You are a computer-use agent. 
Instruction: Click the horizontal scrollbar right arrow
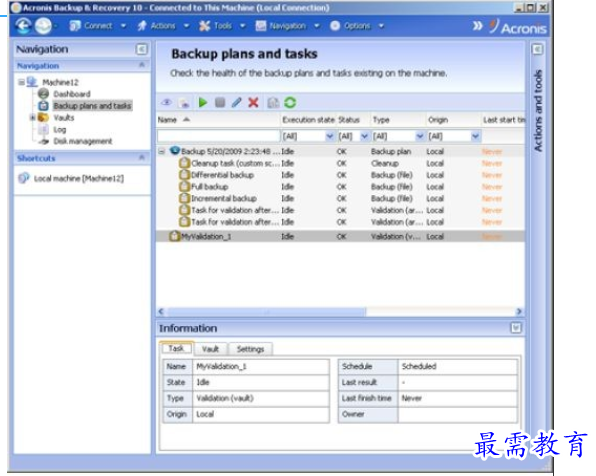(519, 311)
